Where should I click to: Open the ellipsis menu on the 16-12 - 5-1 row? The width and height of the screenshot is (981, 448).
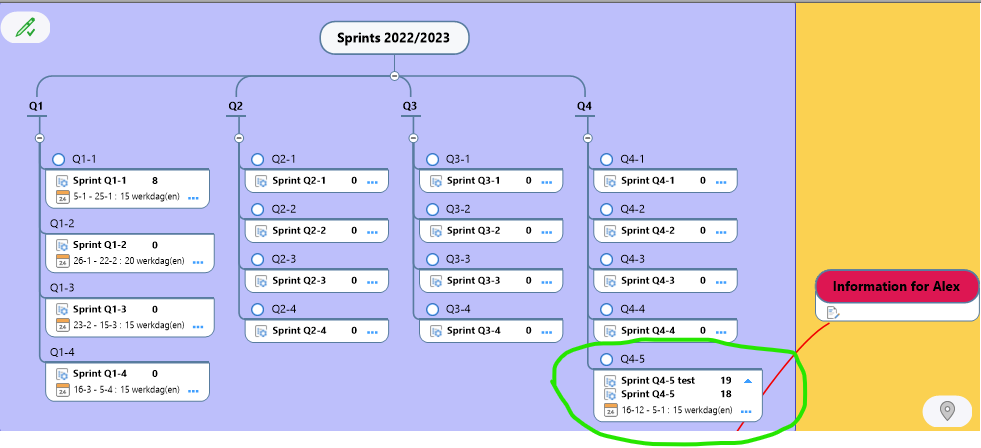(746, 412)
